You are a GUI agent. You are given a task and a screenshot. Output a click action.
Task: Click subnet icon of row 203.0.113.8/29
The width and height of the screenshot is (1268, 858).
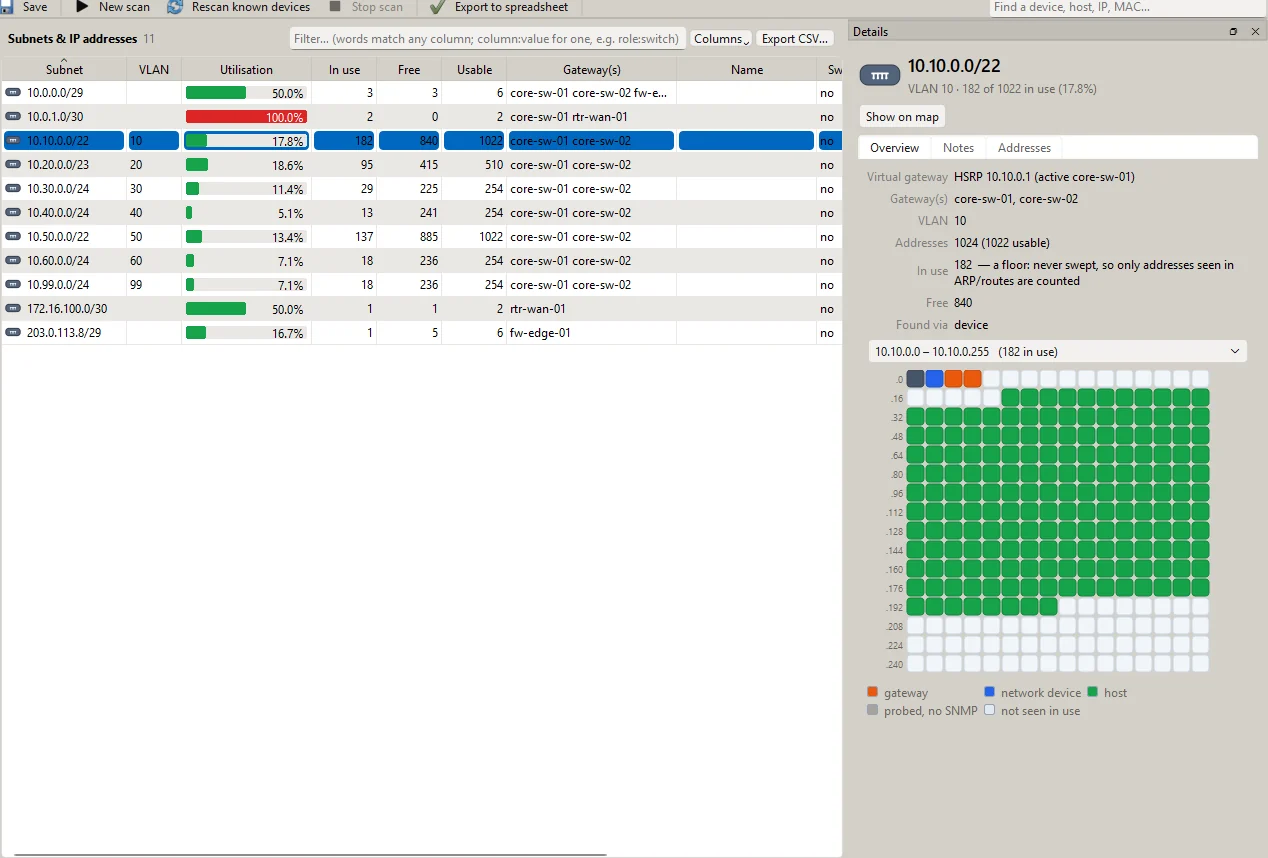(13, 333)
